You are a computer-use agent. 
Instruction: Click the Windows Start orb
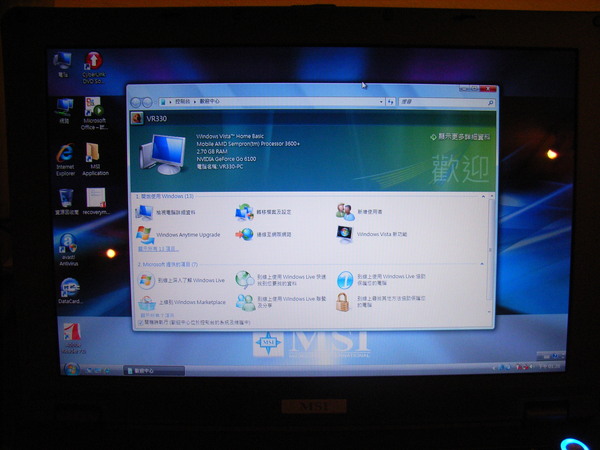point(72,369)
